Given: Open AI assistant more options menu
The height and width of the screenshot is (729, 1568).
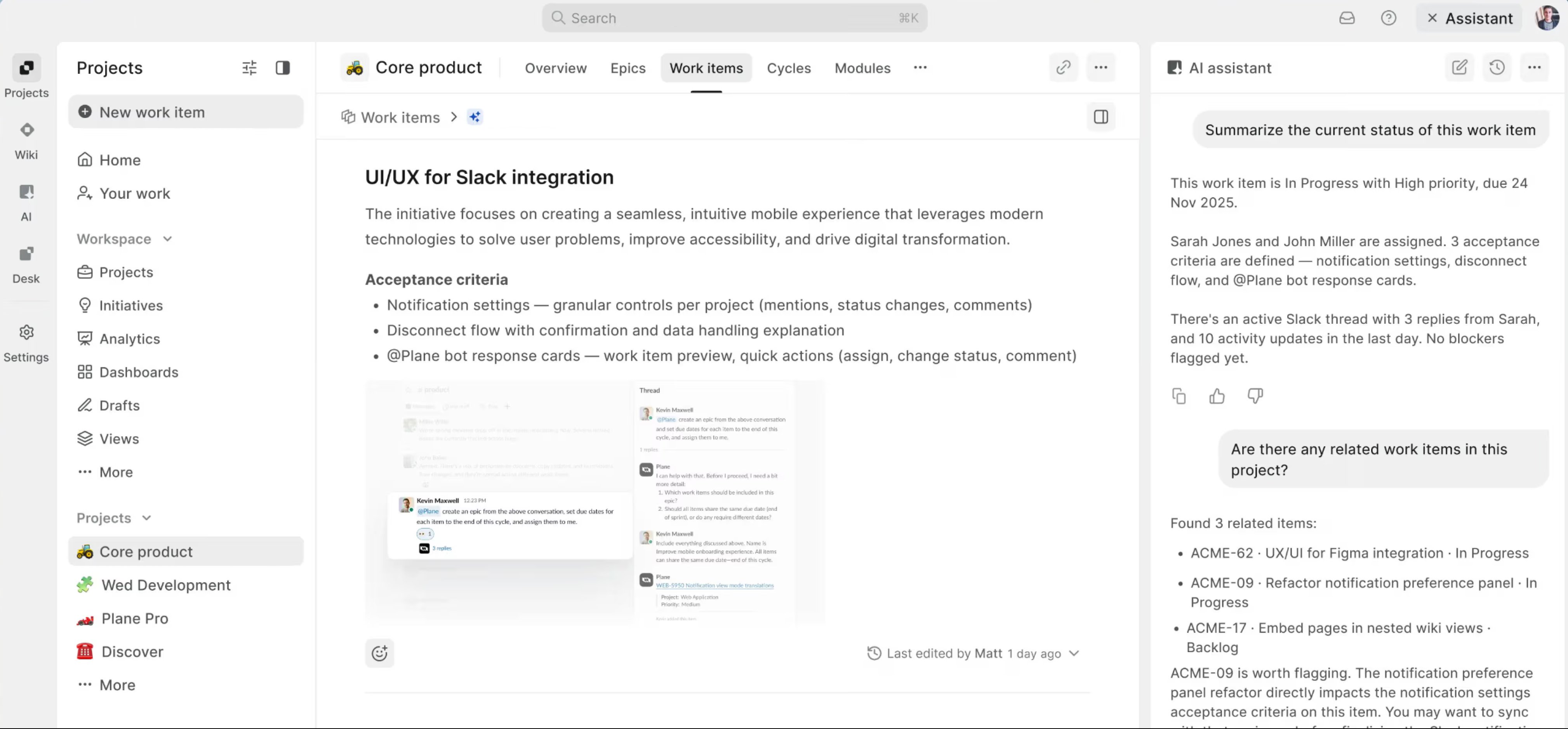Looking at the screenshot, I should [x=1534, y=68].
